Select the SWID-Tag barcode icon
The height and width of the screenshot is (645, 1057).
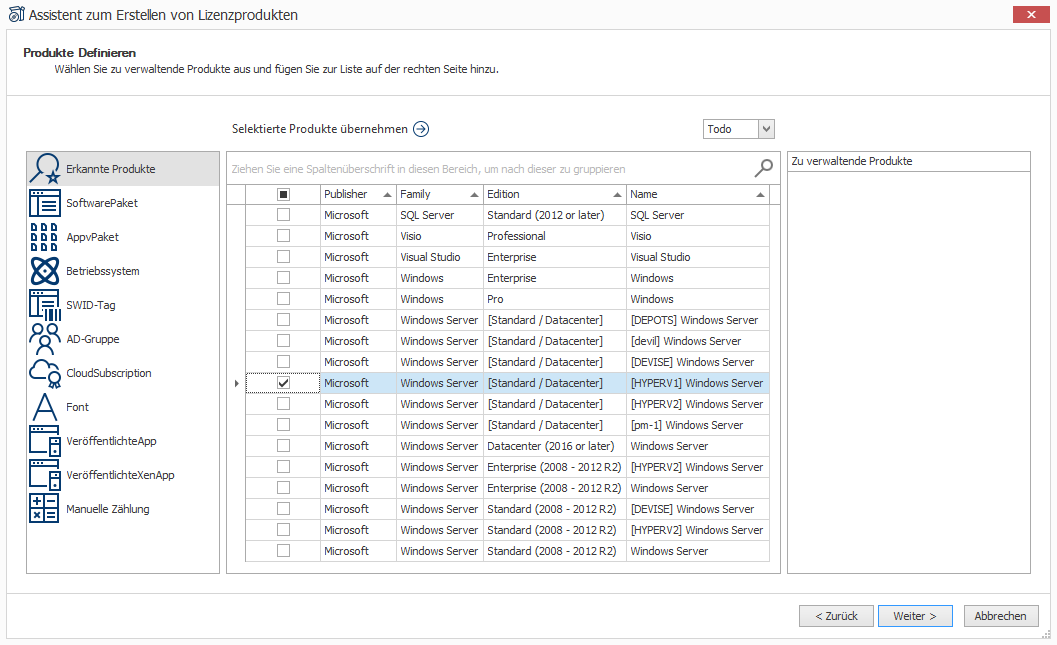(44, 305)
